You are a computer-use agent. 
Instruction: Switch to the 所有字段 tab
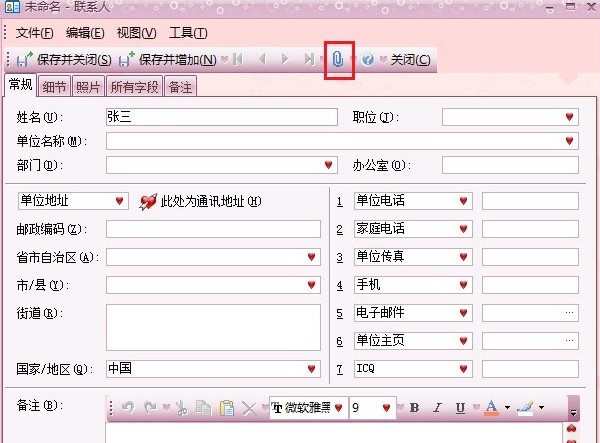134,86
